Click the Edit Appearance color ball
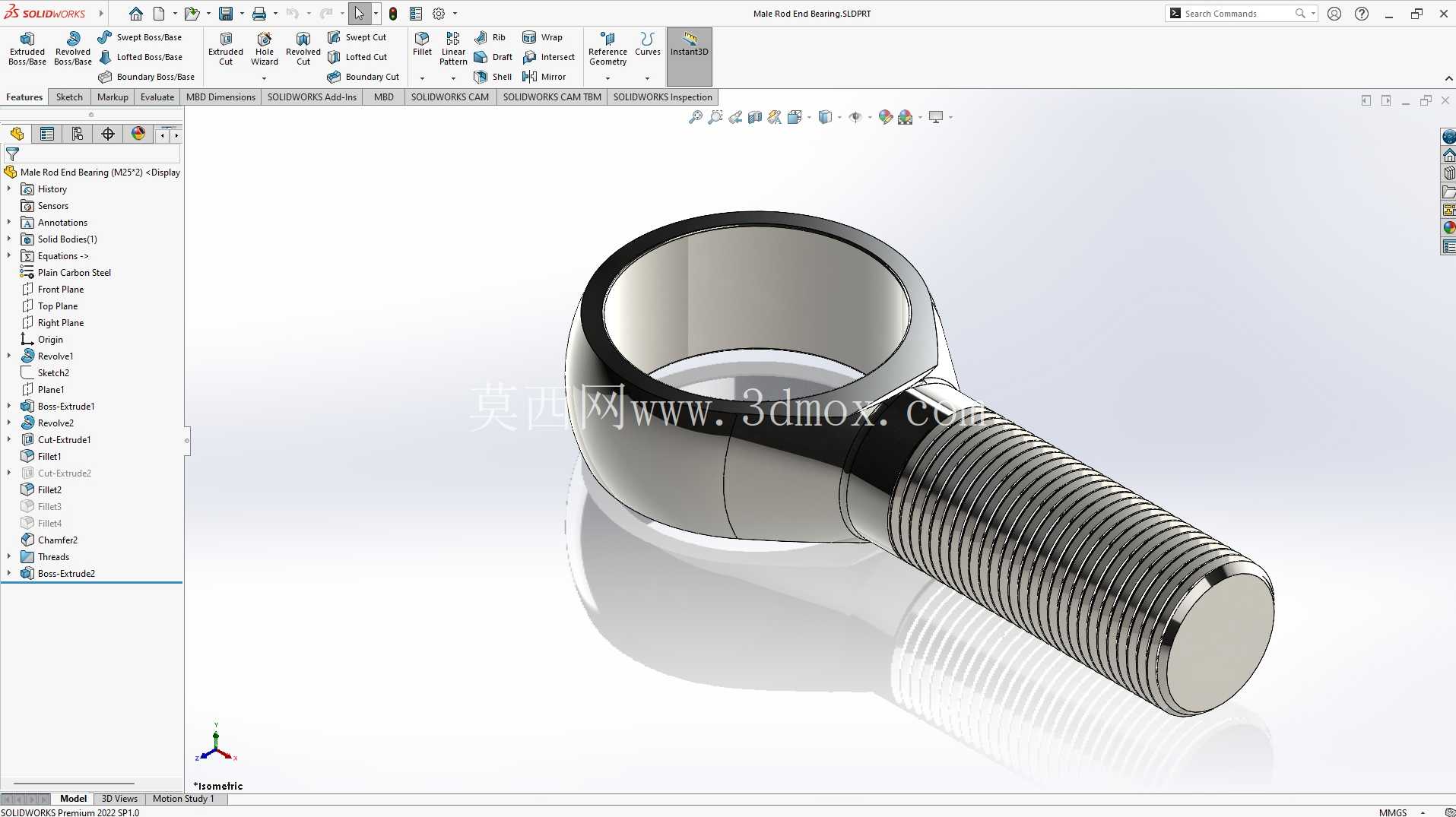The image size is (1456, 817). 886,117
